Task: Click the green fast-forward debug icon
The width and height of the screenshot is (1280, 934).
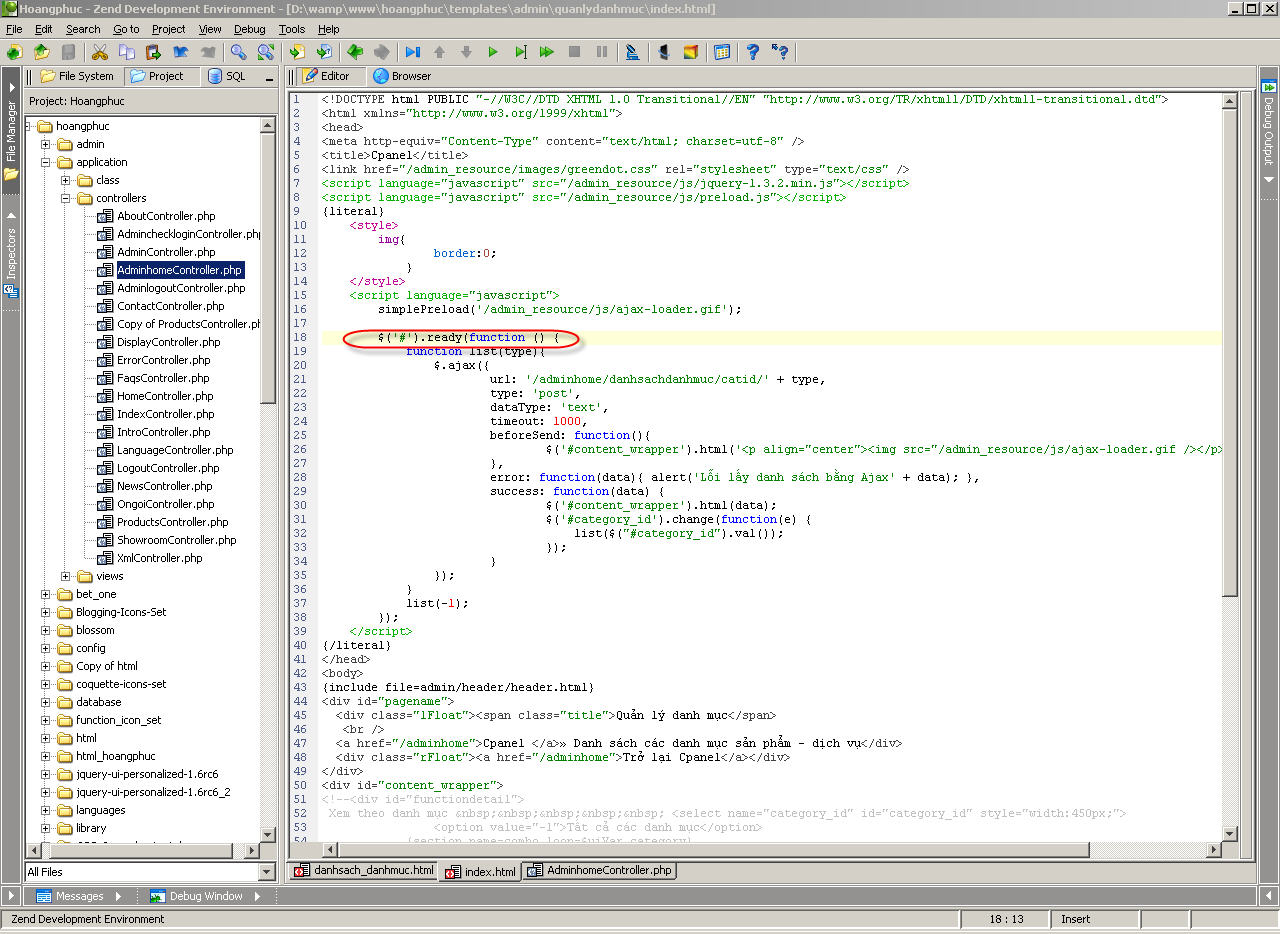Action: tap(546, 52)
